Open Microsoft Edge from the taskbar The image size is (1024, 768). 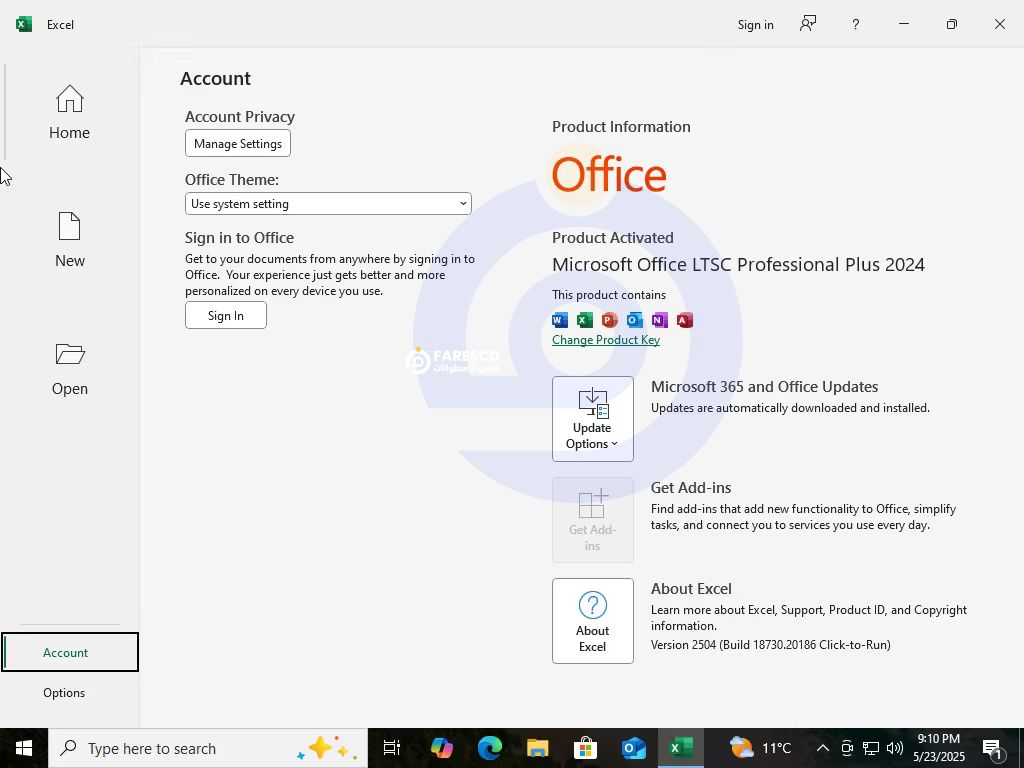pos(489,748)
